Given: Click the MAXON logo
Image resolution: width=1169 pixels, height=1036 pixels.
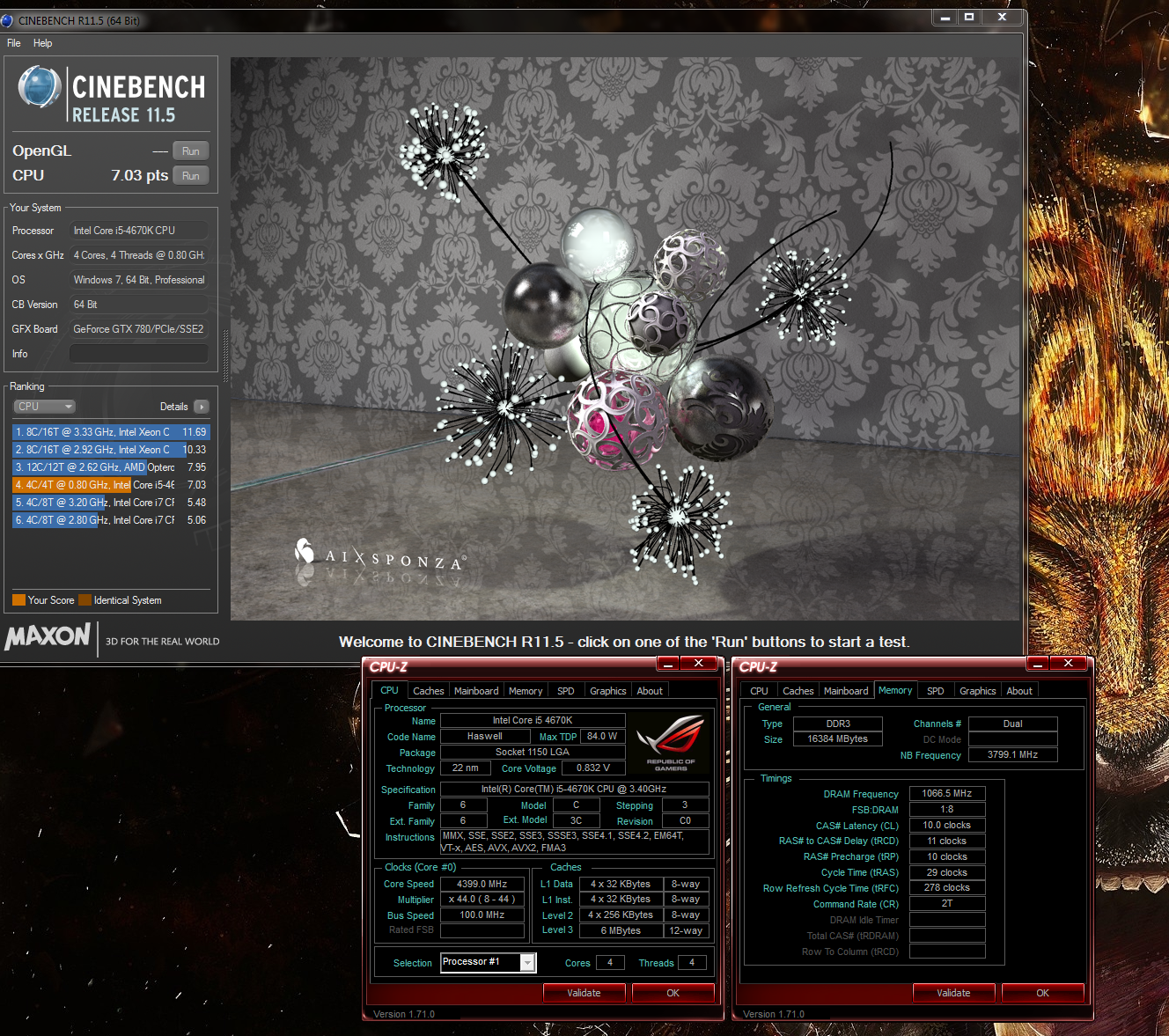Looking at the screenshot, I should click(48, 636).
